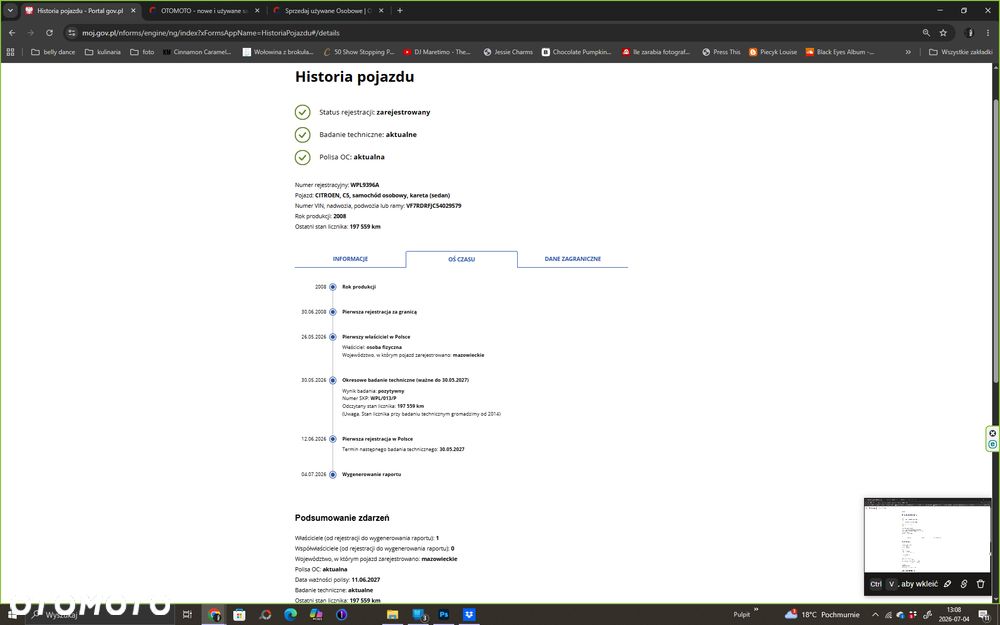Open the Piecyk Louise bookmark
Screen dimensions: 1000x625
tap(773, 52)
